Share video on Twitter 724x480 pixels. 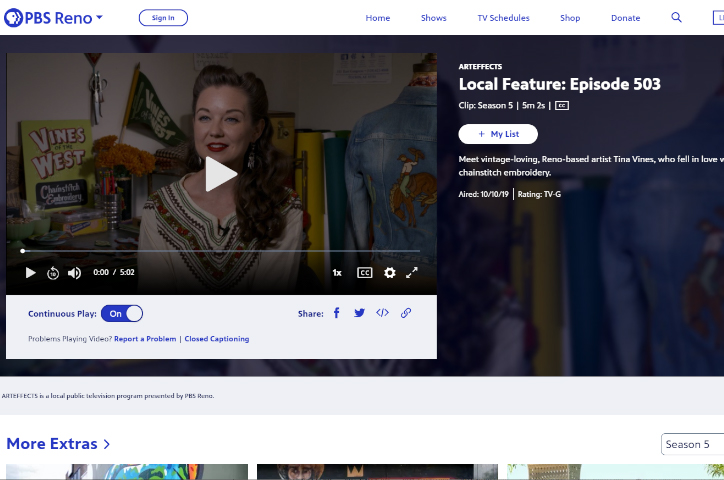pyautogui.click(x=359, y=313)
